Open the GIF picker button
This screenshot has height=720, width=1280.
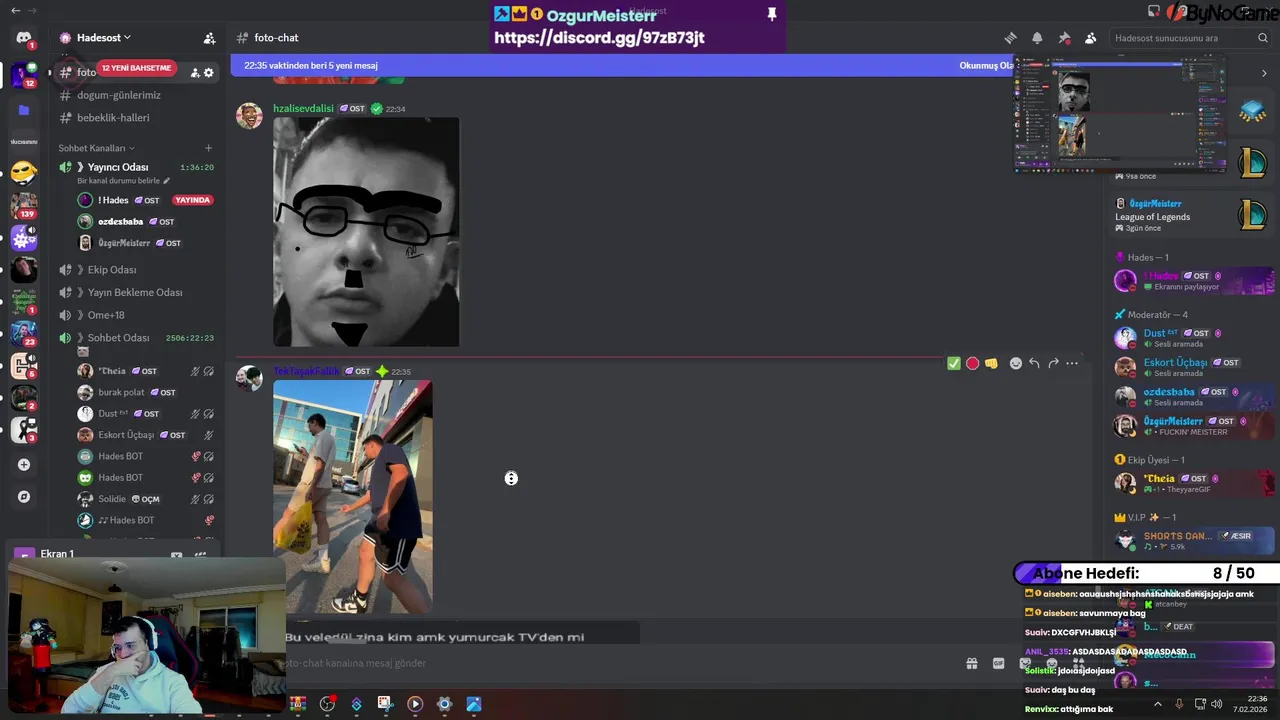click(x=998, y=663)
